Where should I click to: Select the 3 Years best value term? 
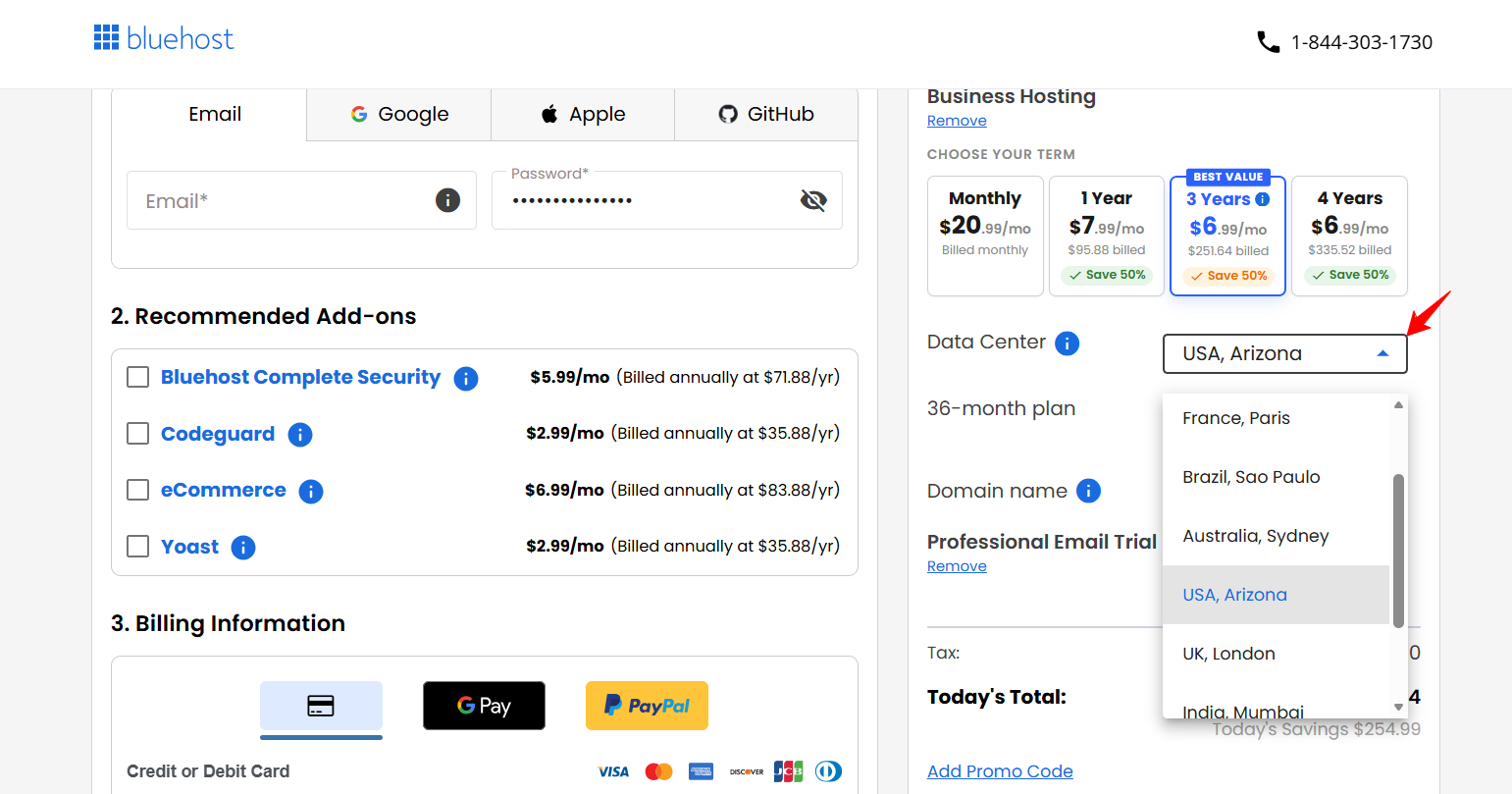pos(1228,236)
